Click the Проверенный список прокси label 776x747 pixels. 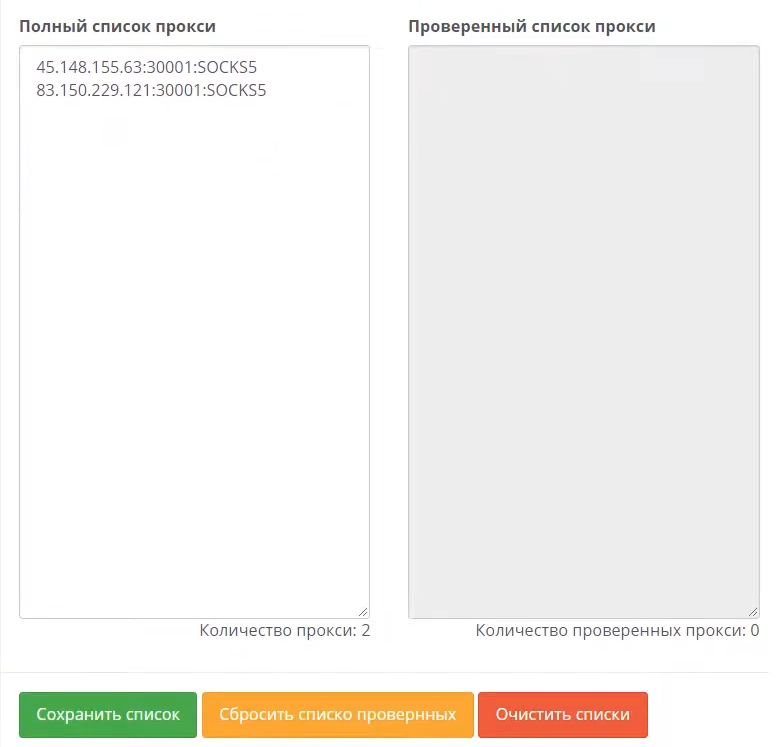pyautogui.click(x=532, y=26)
